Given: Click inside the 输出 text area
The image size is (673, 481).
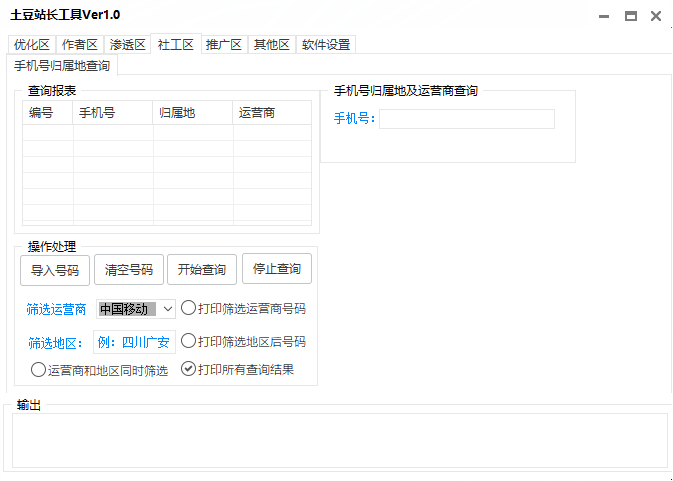Looking at the screenshot, I should [x=339, y=440].
